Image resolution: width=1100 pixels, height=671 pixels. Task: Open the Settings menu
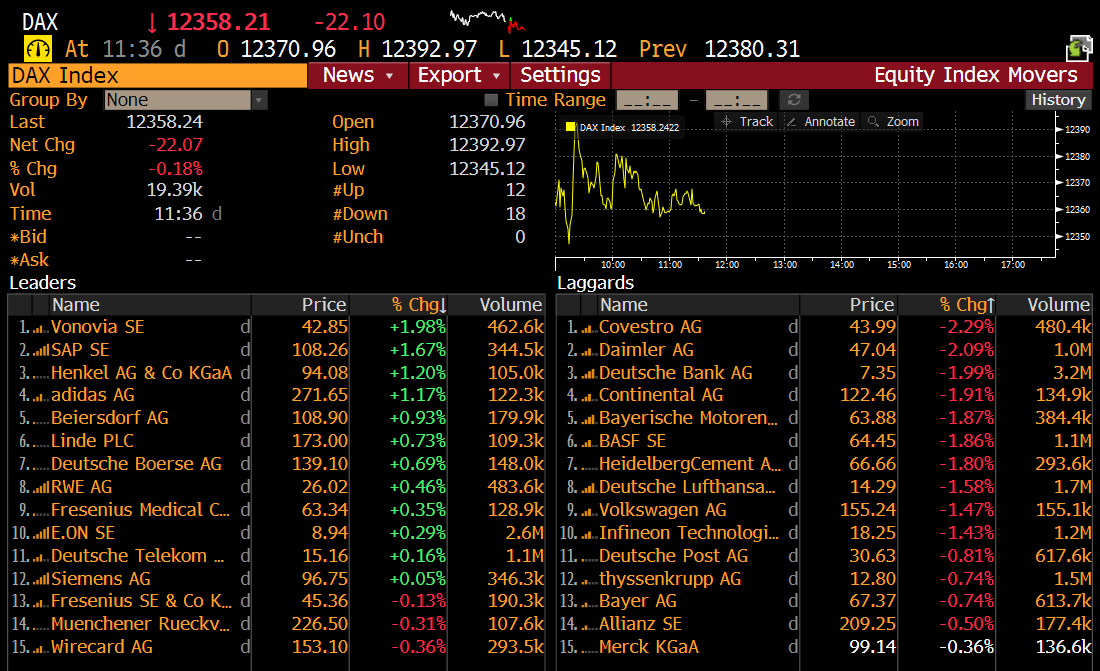tap(560, 75)
